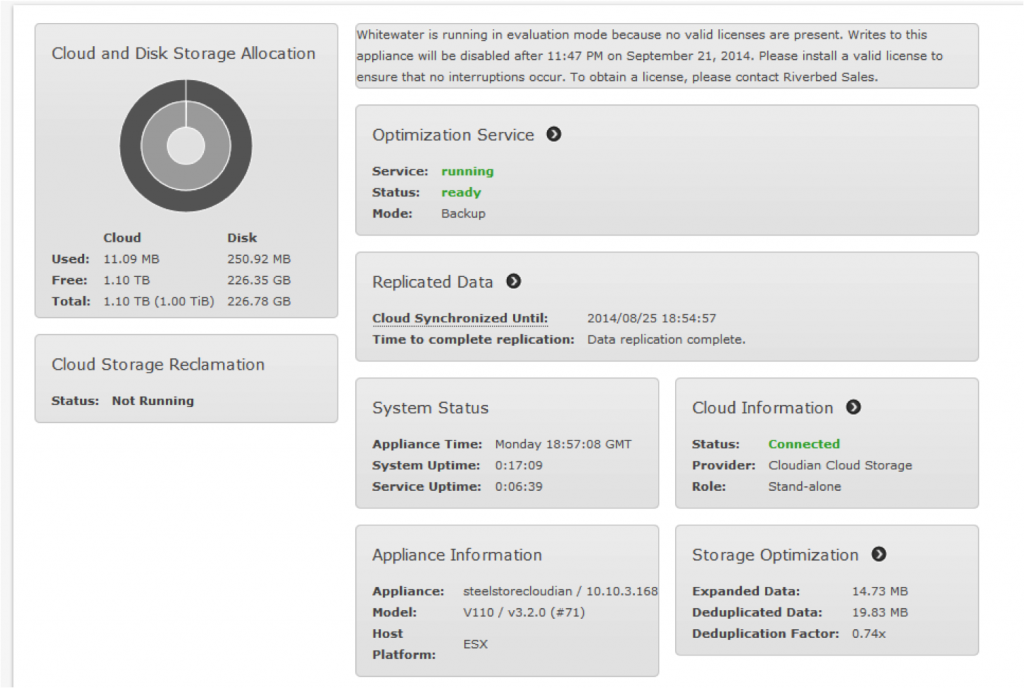Screen dimensions: 1024x688
Task: Select deduplicated data value 19.83 MB
Action: 880,612
